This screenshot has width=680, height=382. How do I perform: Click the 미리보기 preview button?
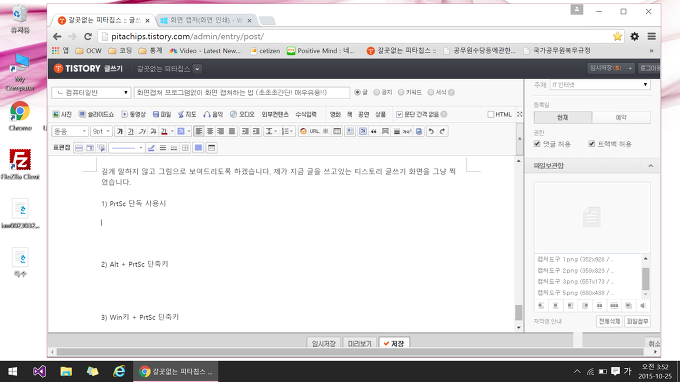pyautogui.click(x=360, y=343)
